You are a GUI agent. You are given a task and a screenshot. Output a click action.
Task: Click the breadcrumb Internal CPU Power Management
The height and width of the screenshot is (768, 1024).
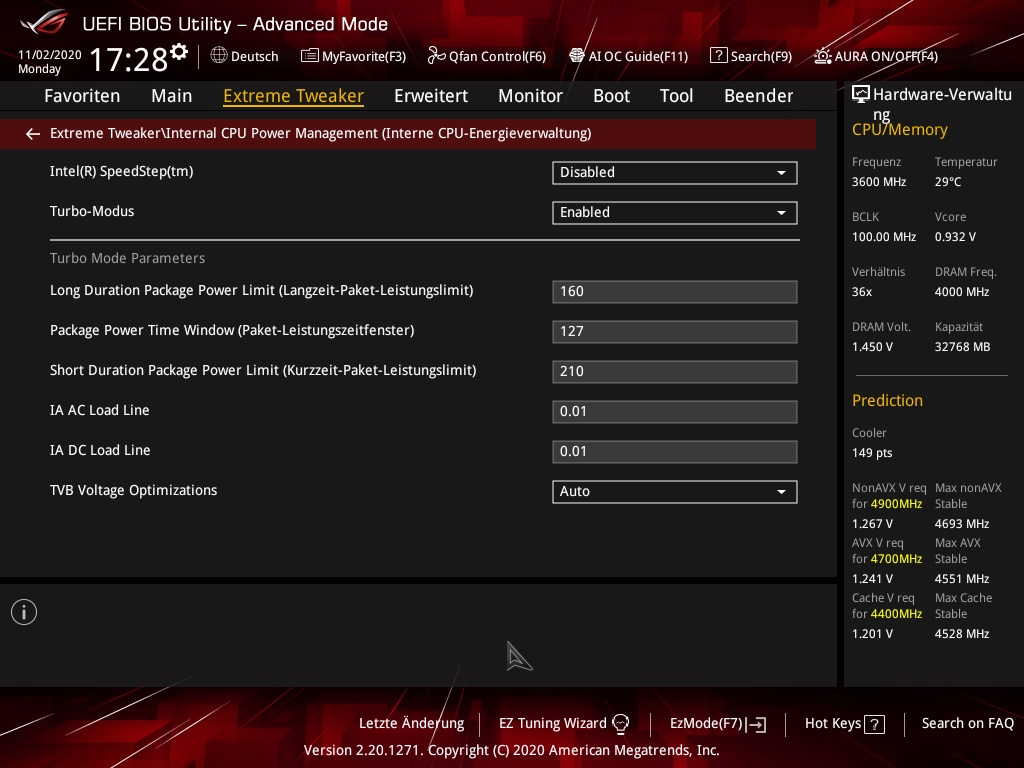(321, 134)
